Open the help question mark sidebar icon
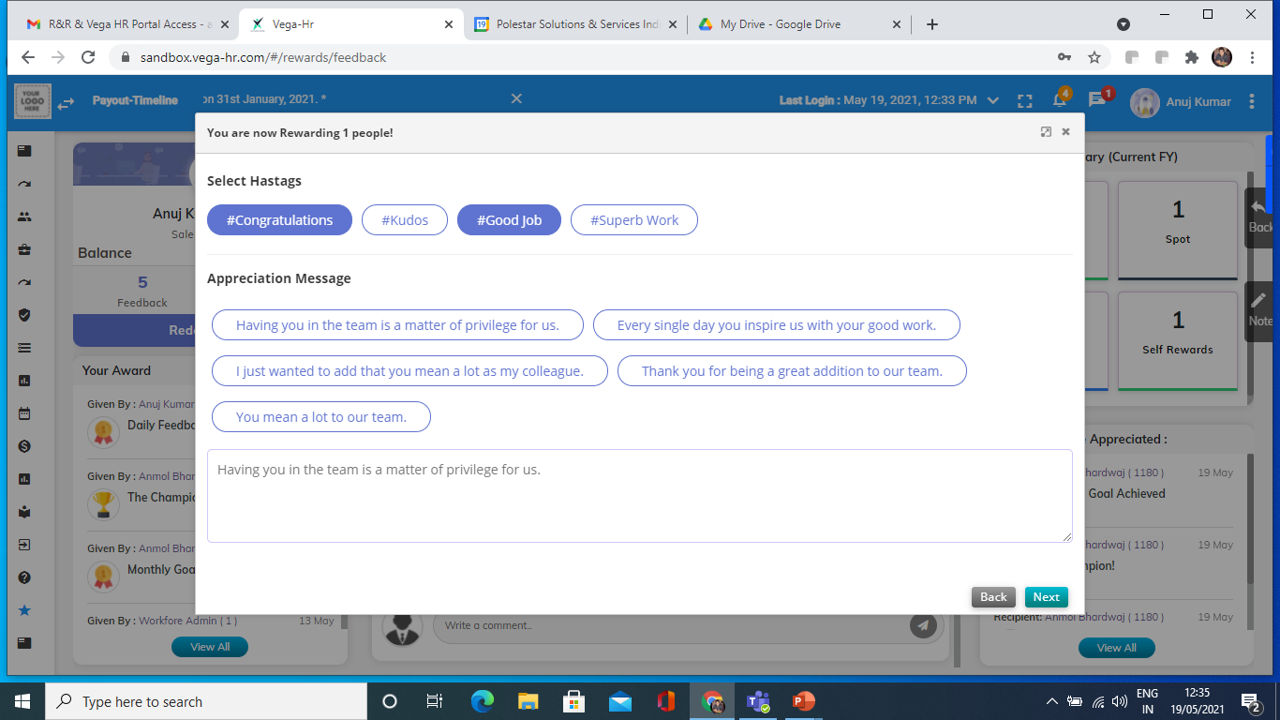Viewport: 1280px width, 720px height. tap(25, 578)
